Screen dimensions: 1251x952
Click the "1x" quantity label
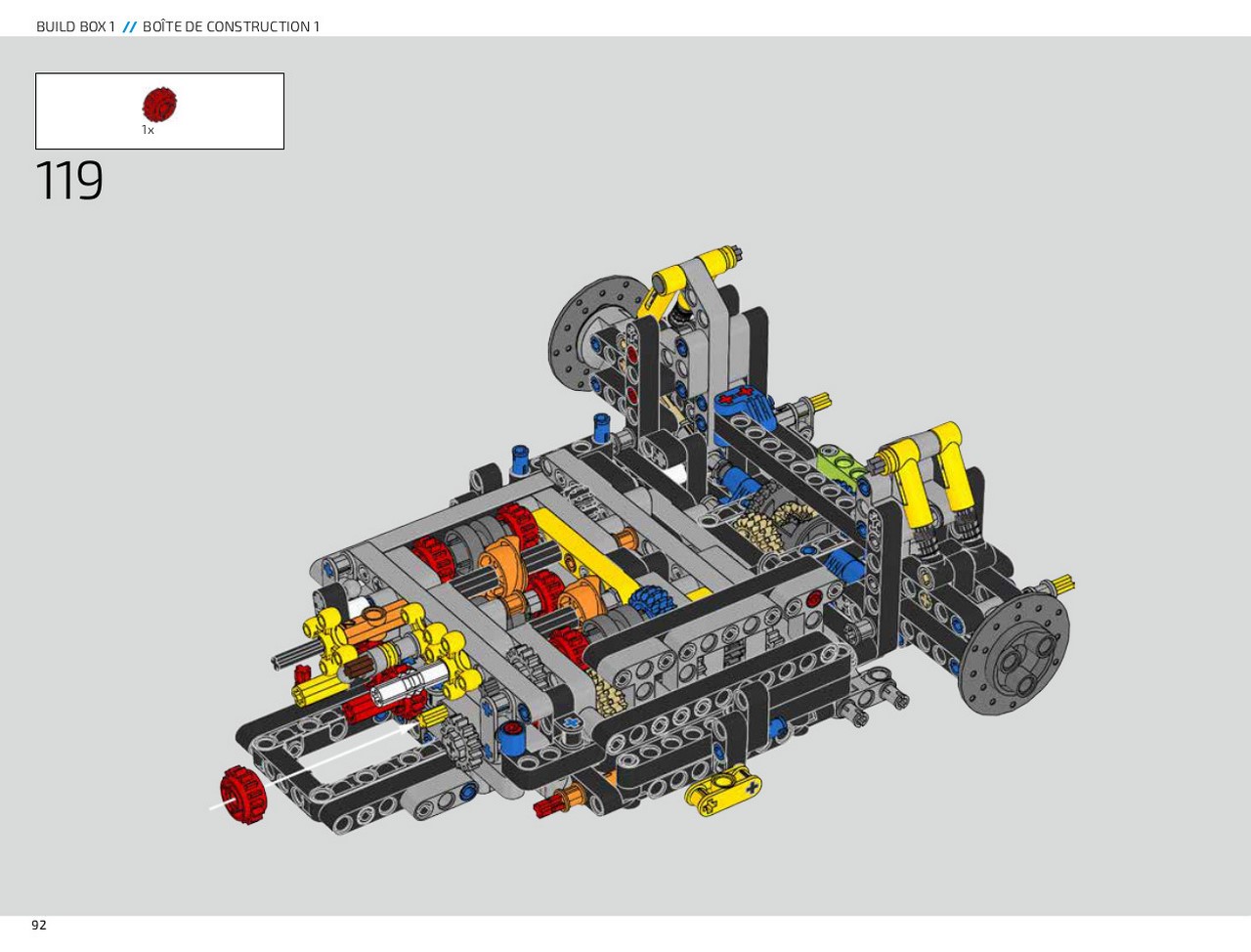(148, 130)
